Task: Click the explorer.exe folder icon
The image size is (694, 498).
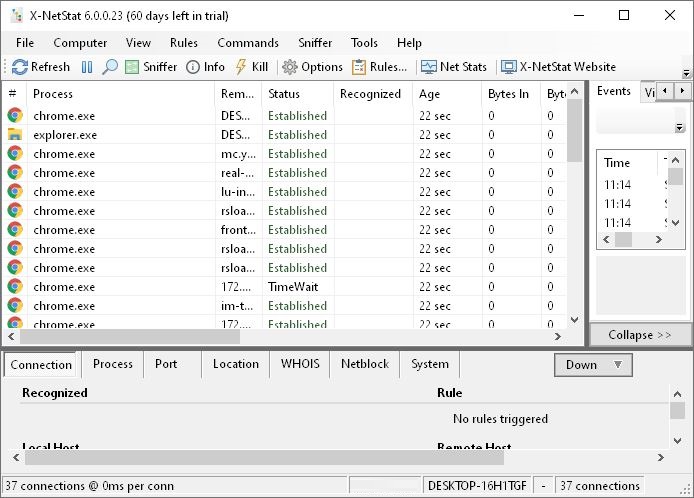Action: 15,135
